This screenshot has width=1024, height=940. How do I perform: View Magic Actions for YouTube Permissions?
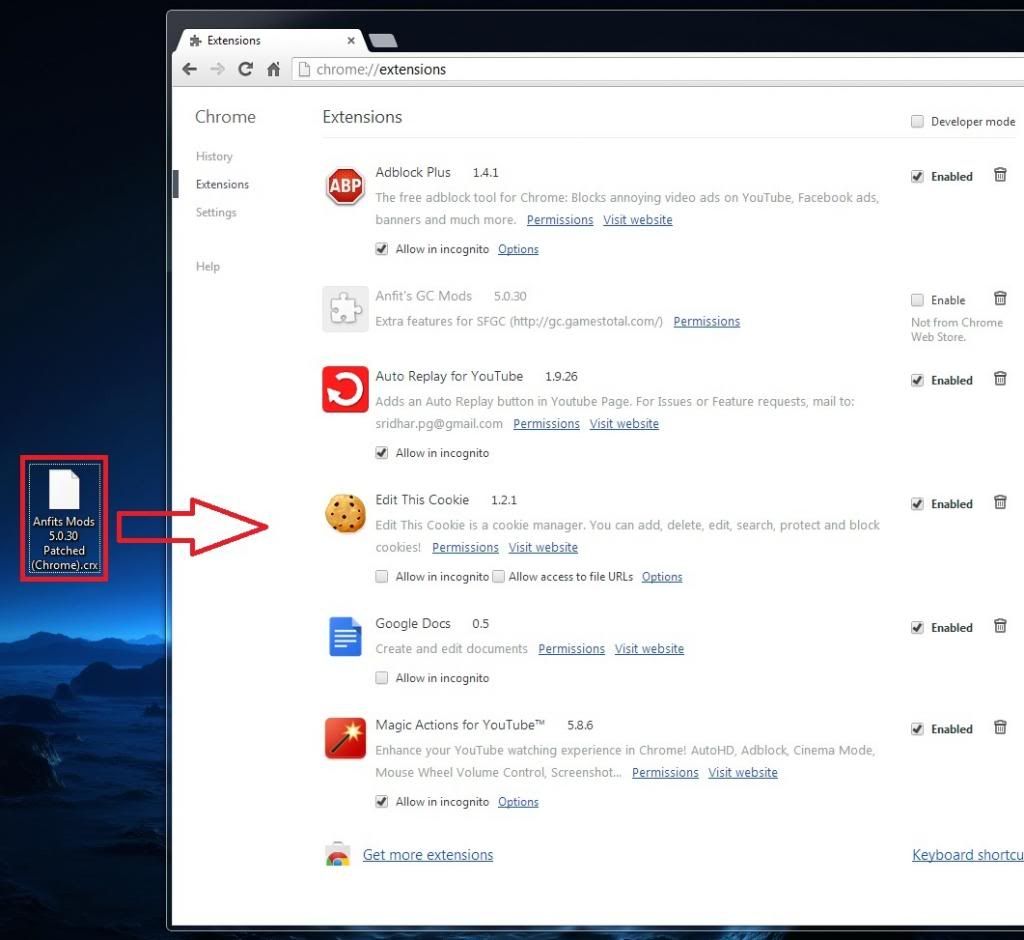(665, 773)
